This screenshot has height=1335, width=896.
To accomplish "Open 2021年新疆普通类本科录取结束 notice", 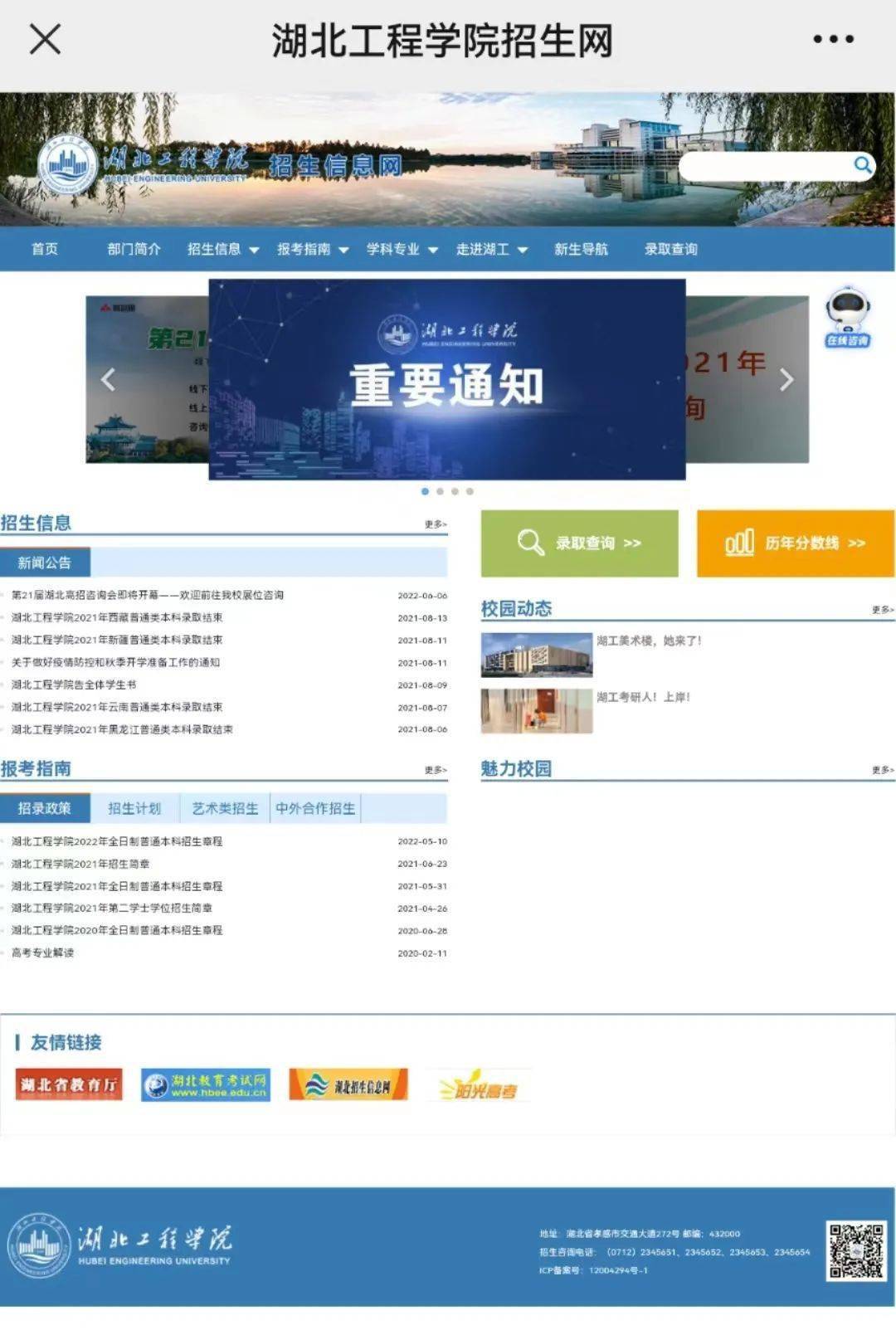I will coord(117,640).
